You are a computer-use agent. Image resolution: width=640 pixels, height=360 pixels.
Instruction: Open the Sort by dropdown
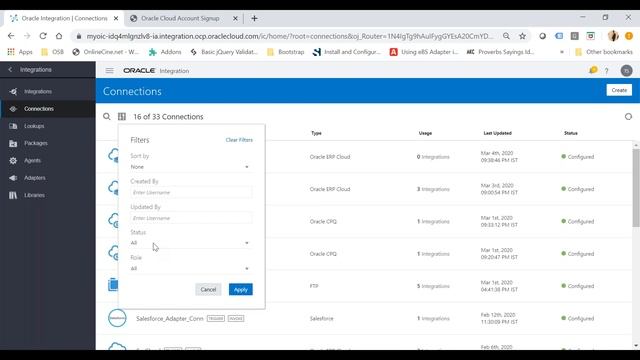click(190, 167)
